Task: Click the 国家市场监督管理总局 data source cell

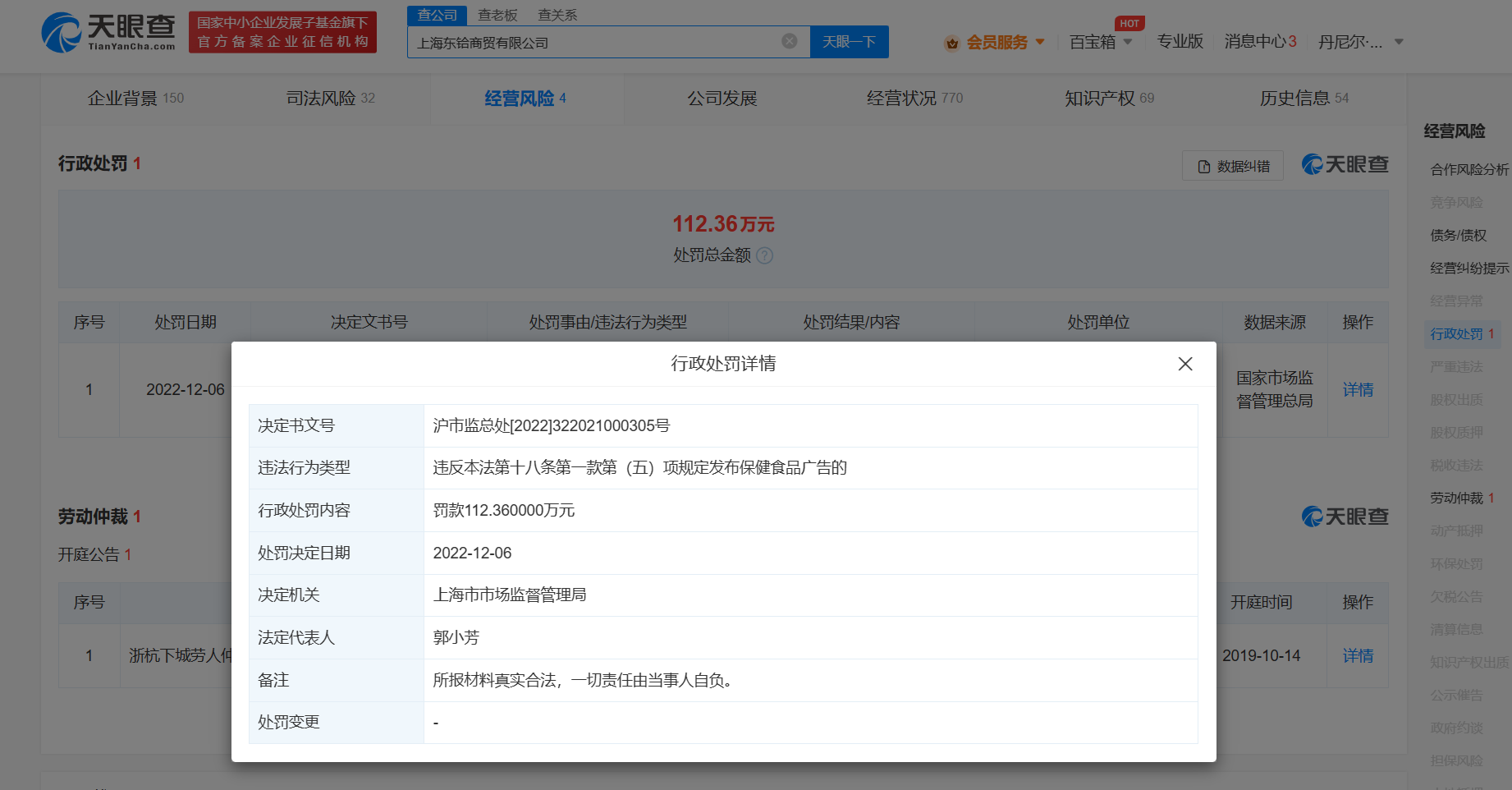Action: [1275, 389]
